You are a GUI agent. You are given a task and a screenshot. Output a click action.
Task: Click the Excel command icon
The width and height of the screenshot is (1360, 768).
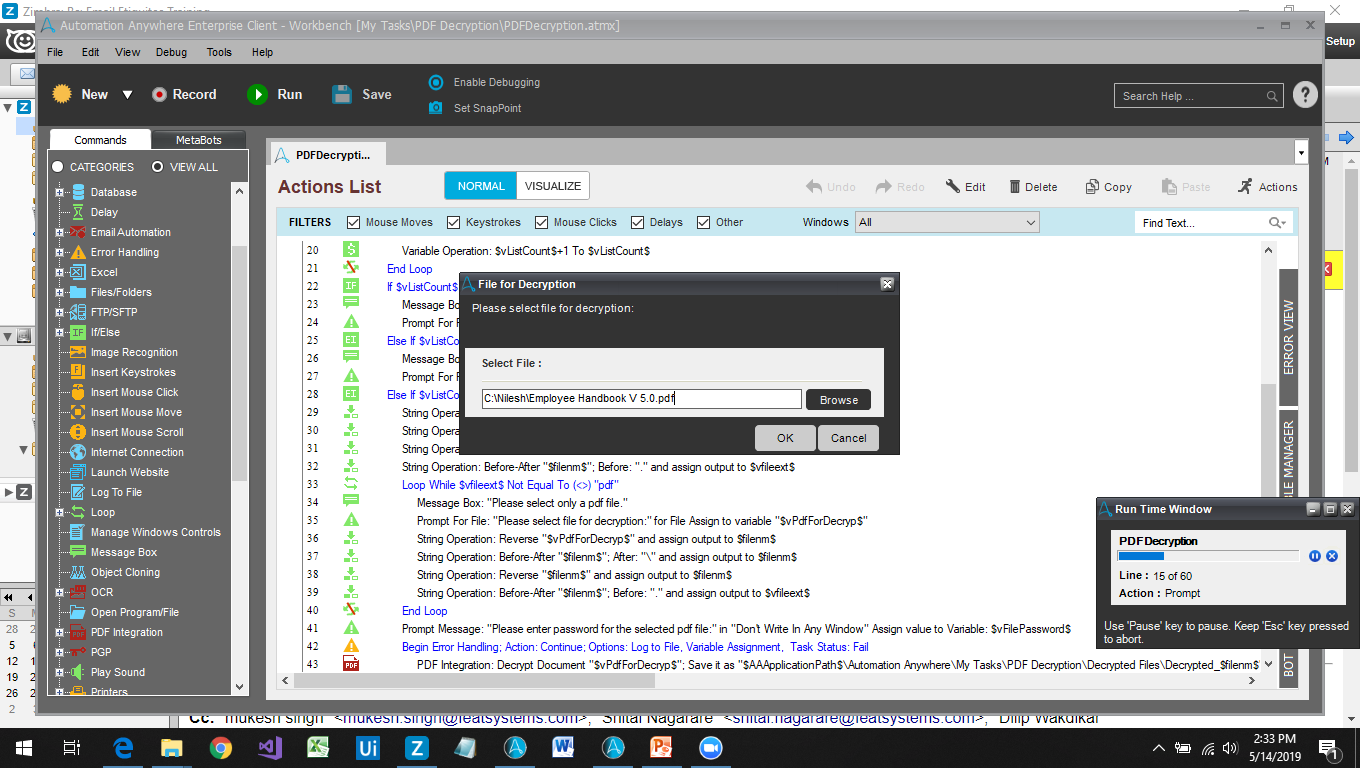pyautogui.click(x=78, y=272)
